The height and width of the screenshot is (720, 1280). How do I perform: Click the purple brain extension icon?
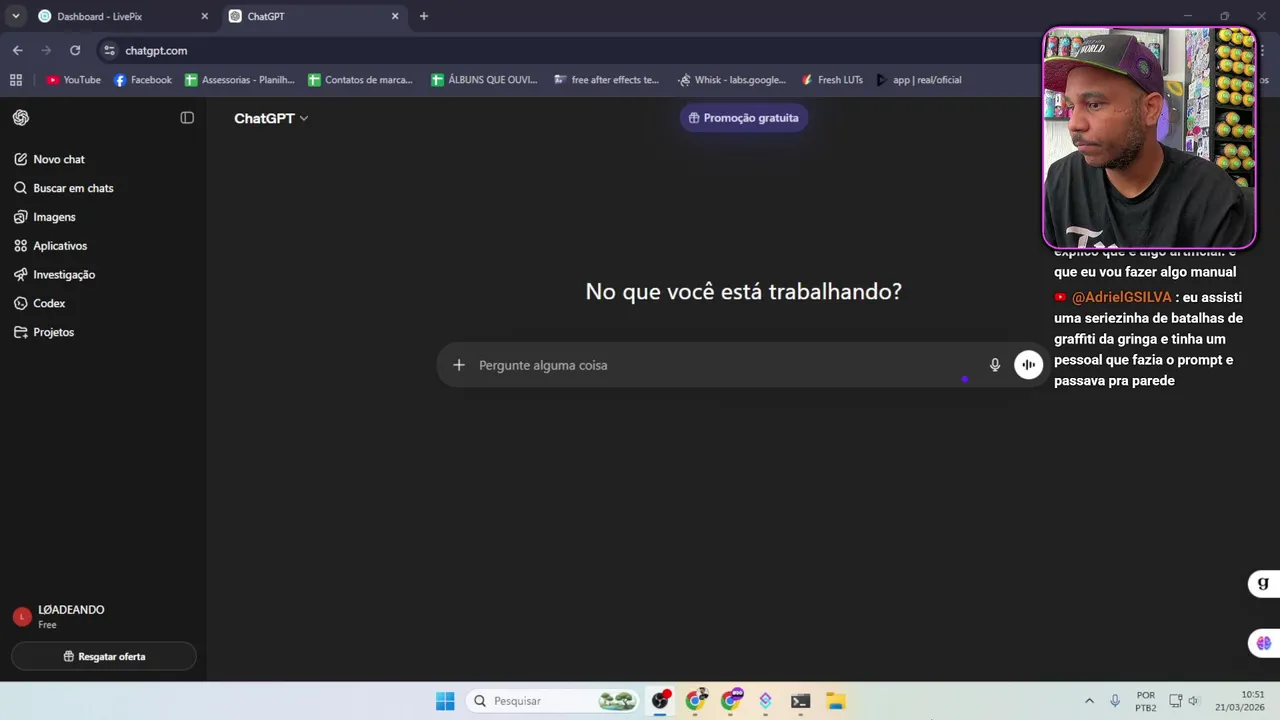pos(1263,643)
